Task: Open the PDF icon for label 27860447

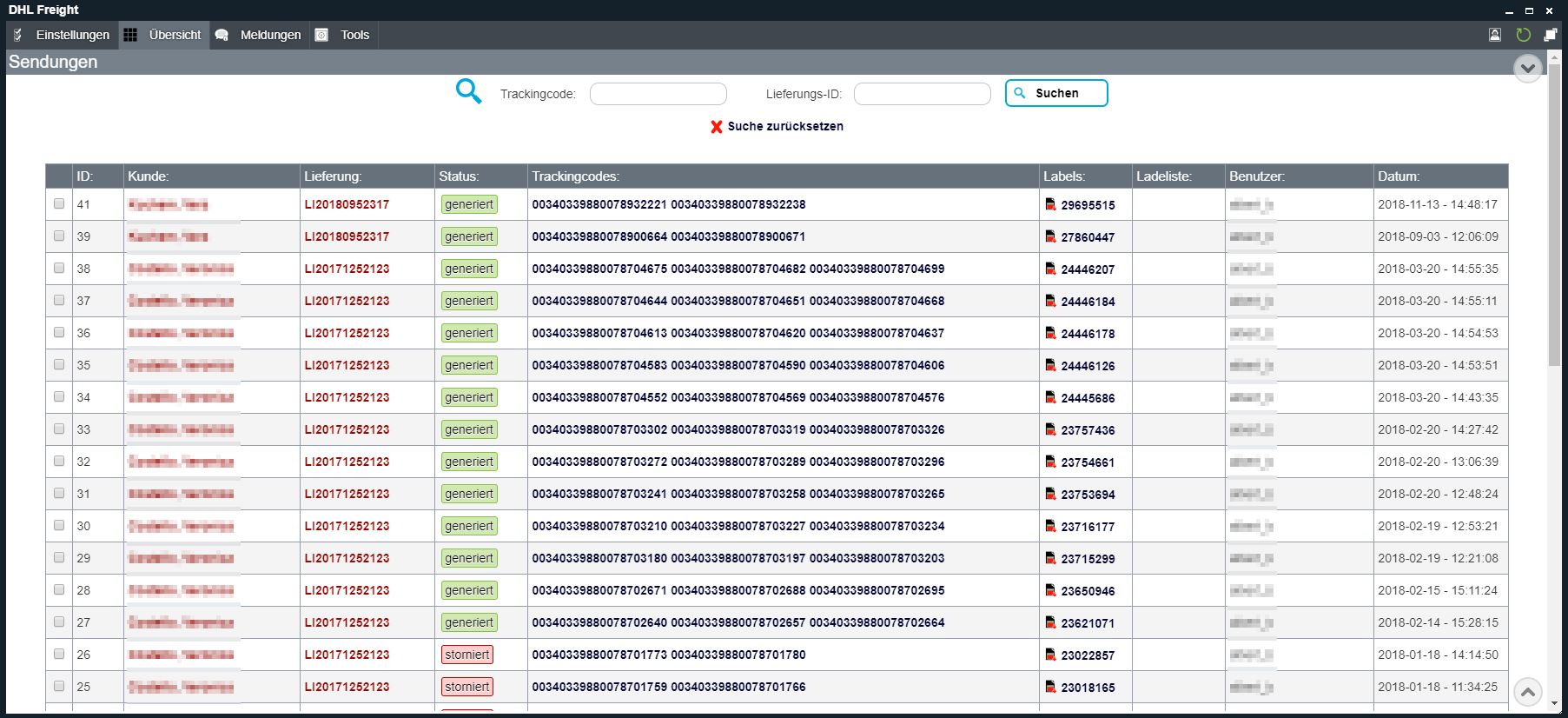Action: (1050, 237)
